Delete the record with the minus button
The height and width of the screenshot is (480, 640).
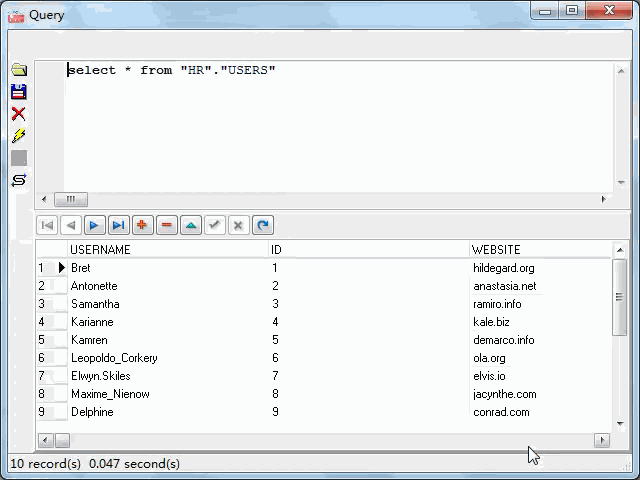(x=166, y=225)
